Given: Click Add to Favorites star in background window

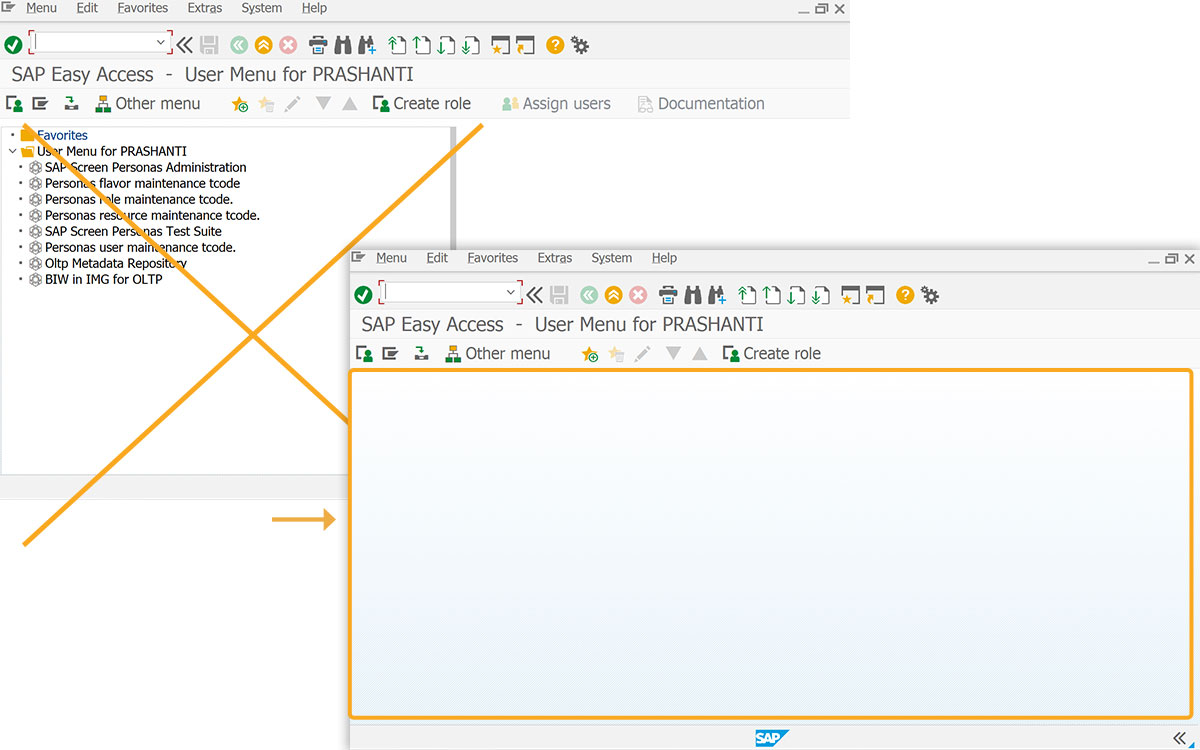Looking at the screenshot, I should (x=240, y=104).
